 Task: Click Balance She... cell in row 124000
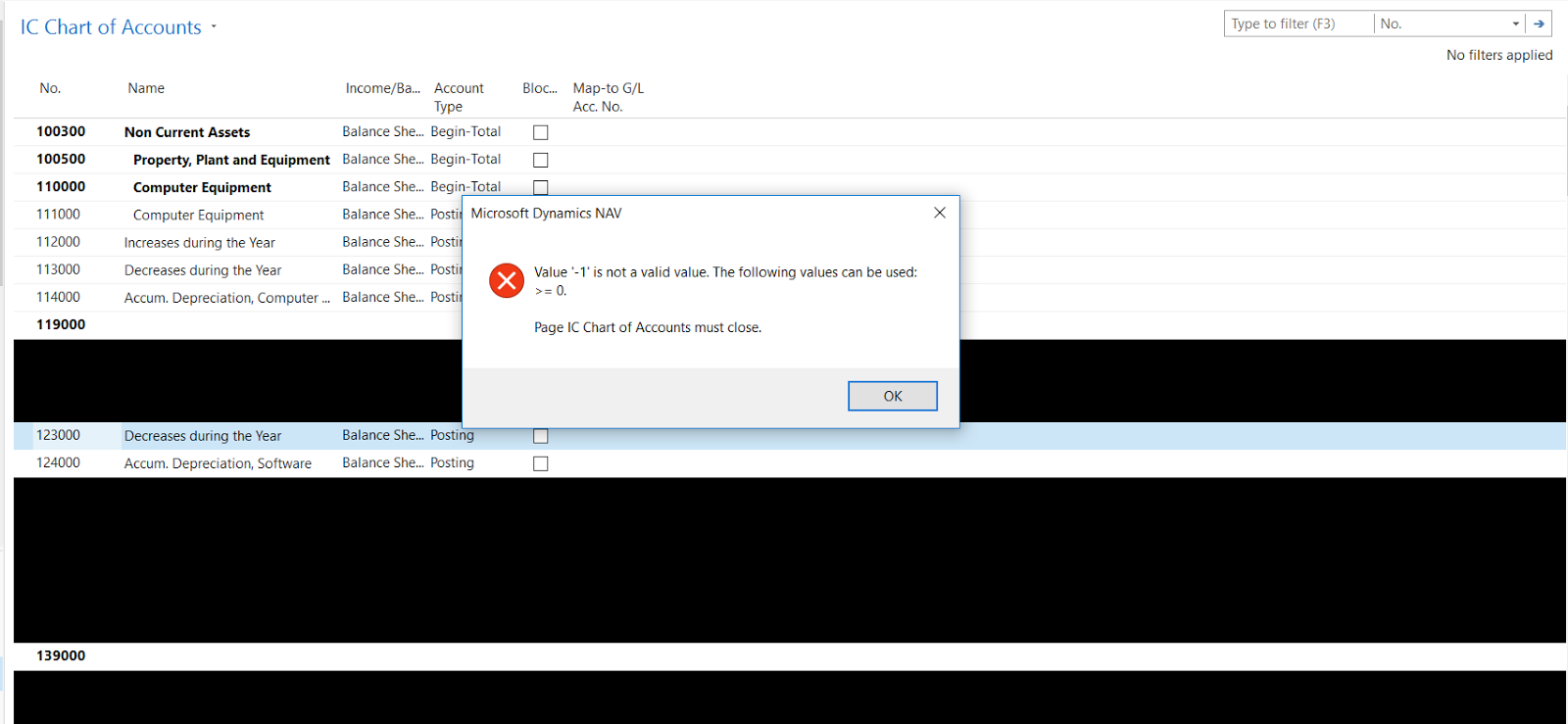(383, 462)
